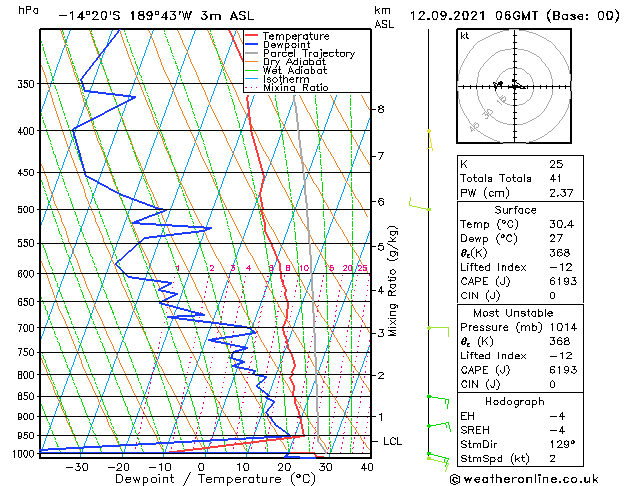
Task: Click the weatheronline.co.uk copyright link
Action: 524,479
